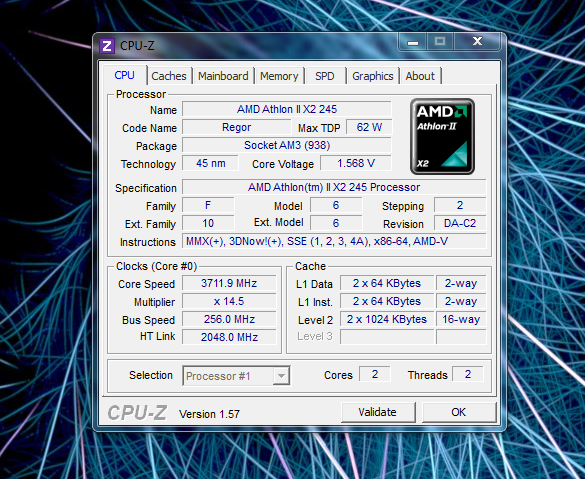Click the HT Link value 2048.0 MHz
Image resolution: width=585 pixels, height=479 pixels.
tap(229, 337)
